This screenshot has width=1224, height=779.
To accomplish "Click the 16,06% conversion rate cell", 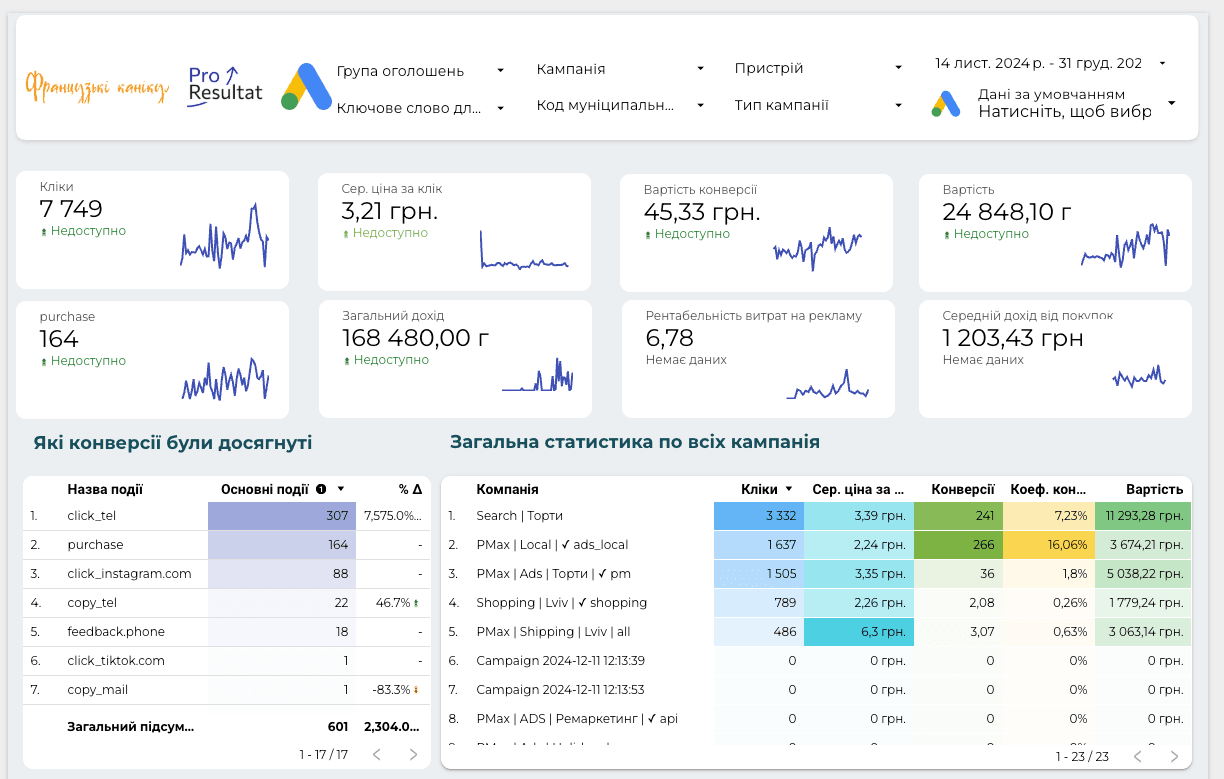I will pos(1049,545).
